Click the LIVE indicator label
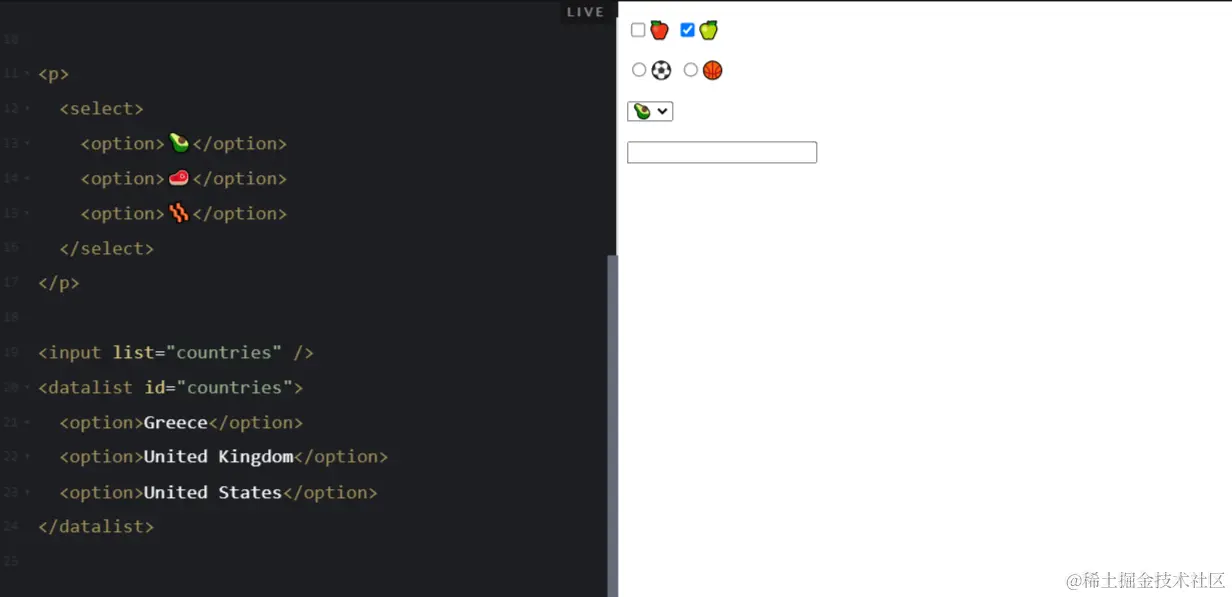 [585, 12]
